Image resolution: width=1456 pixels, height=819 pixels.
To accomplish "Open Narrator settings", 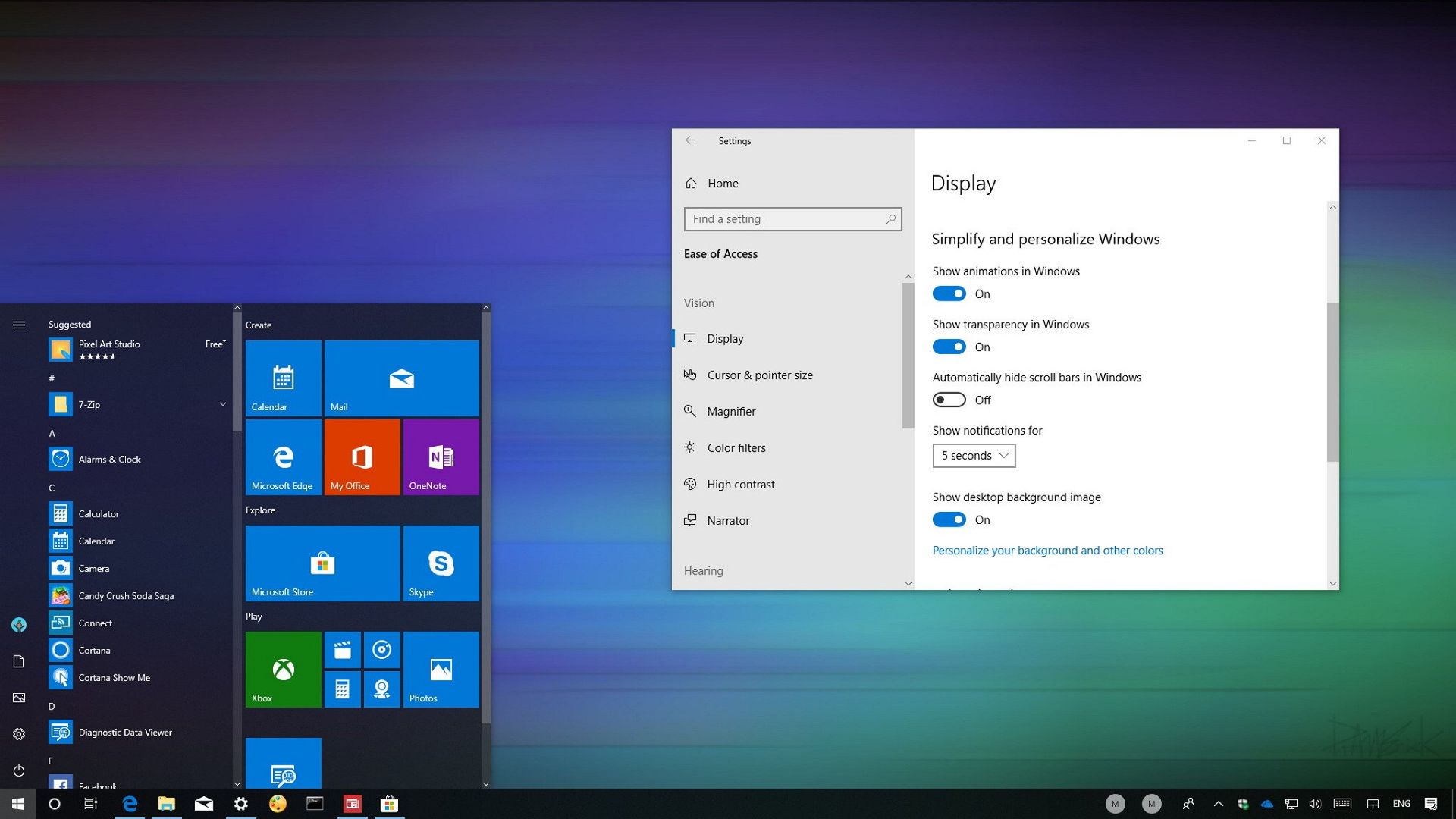I will [728, 520].
